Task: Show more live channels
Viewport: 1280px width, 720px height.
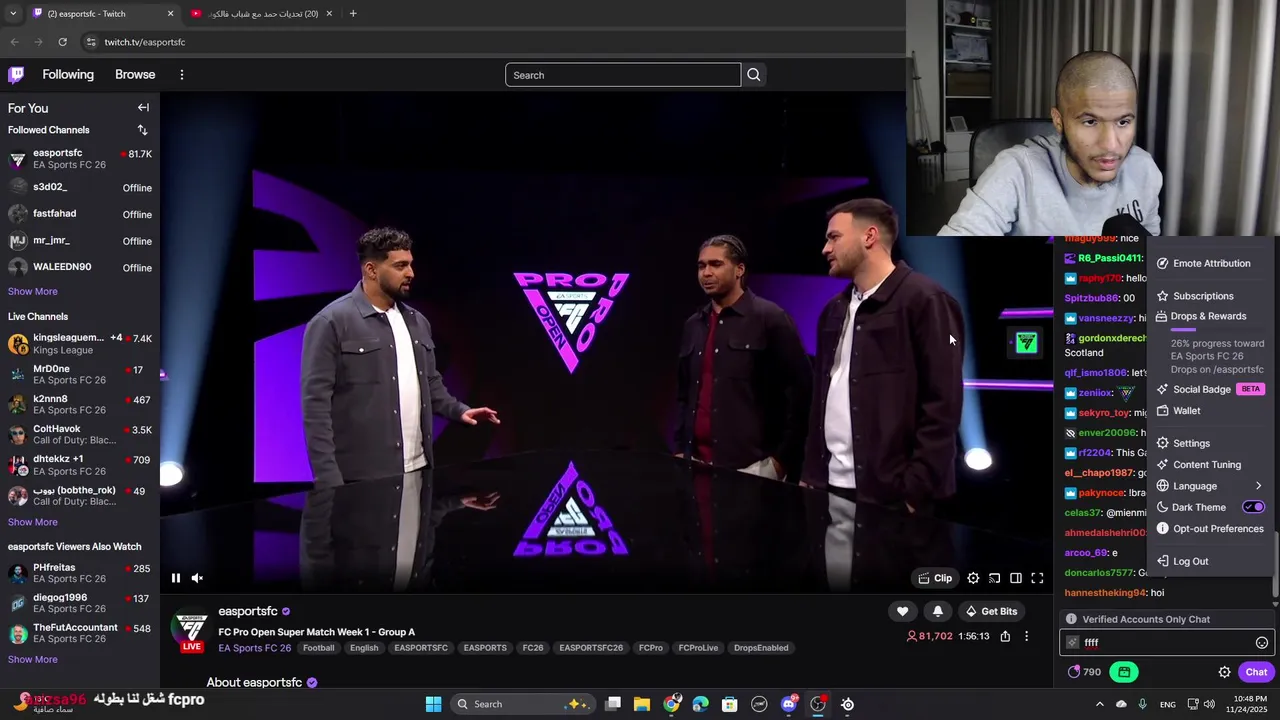Action: 33,522
